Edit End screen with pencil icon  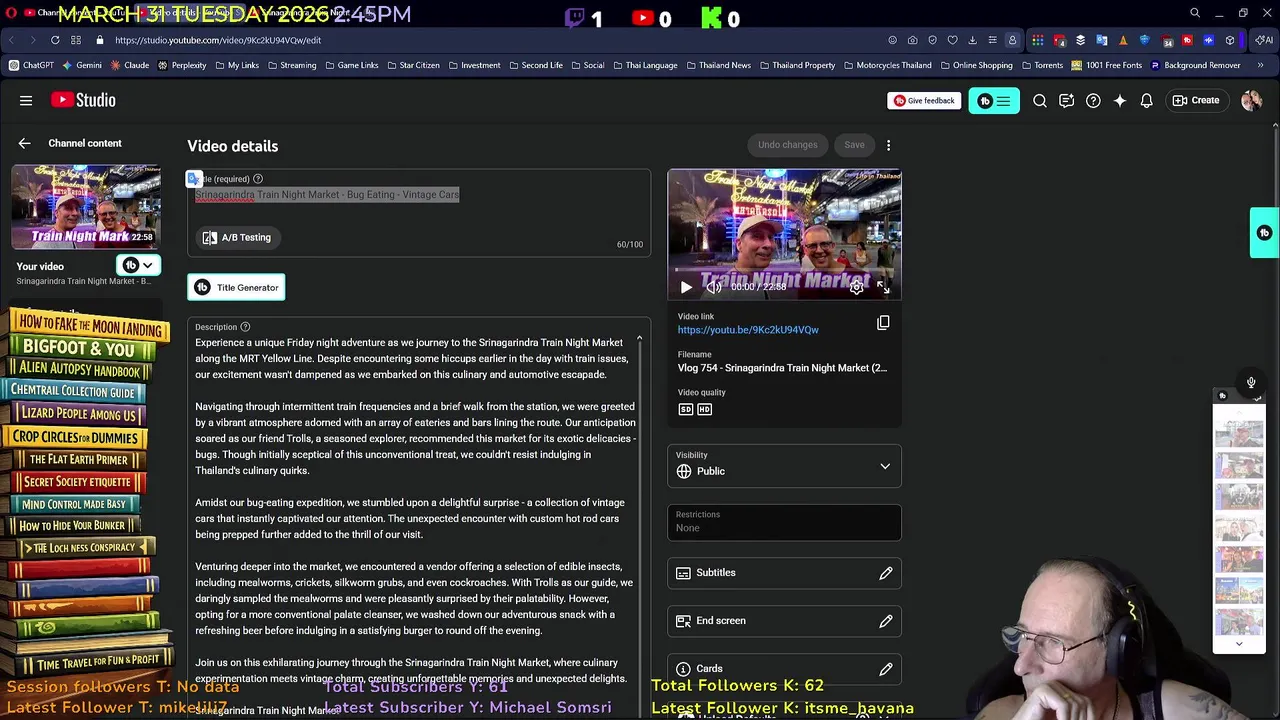click(x=886, y=621)
